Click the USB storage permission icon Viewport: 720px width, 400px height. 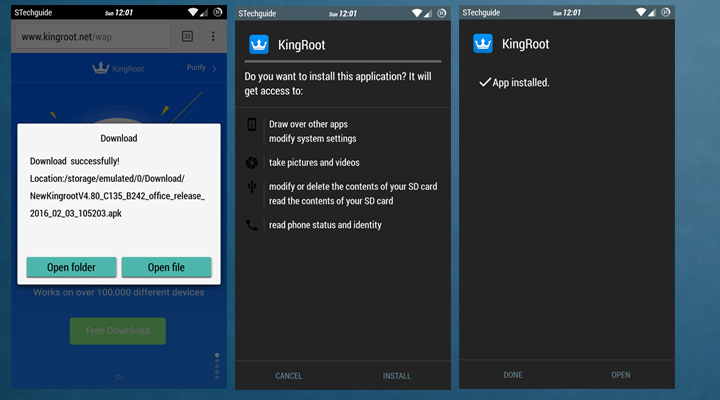(x=252, y=186)
